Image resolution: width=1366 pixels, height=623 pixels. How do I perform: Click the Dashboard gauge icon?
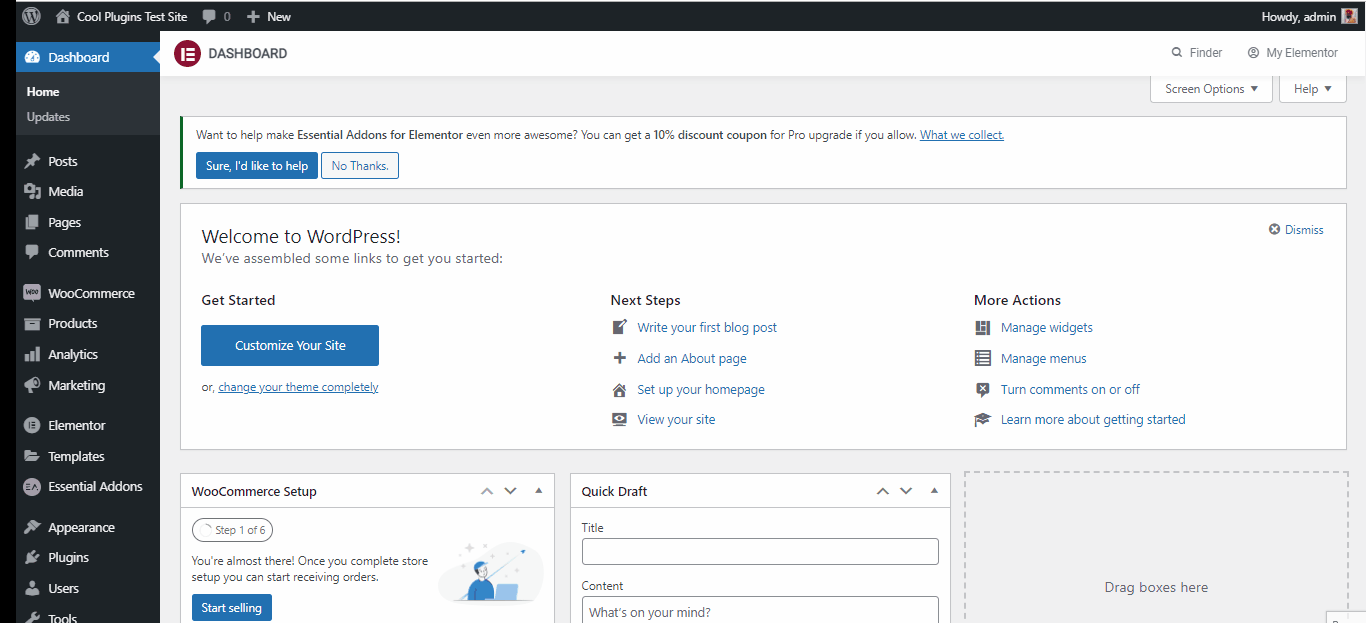[x=32, y=57]
